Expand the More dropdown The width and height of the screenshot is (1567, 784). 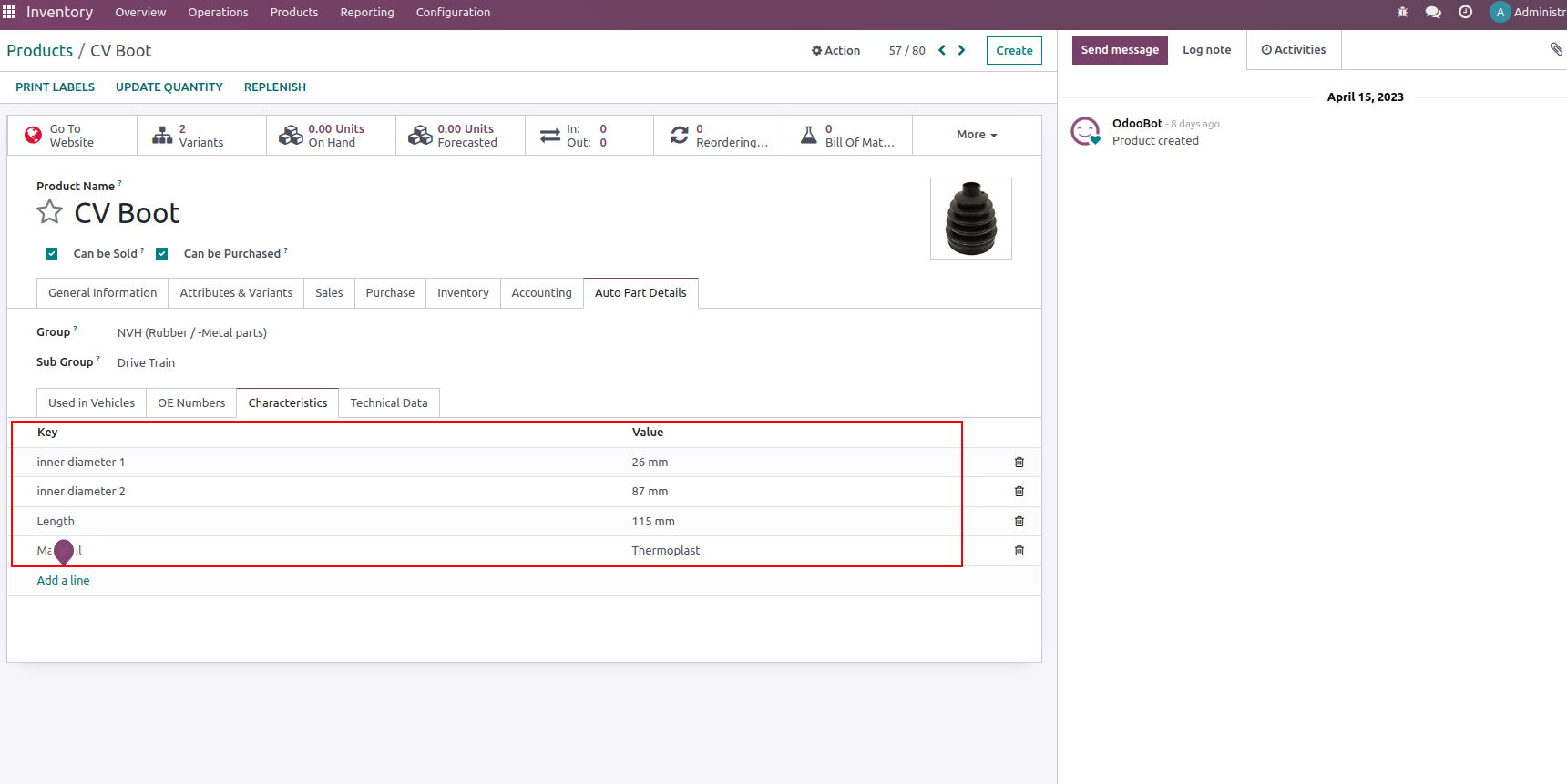coord(976,135)
